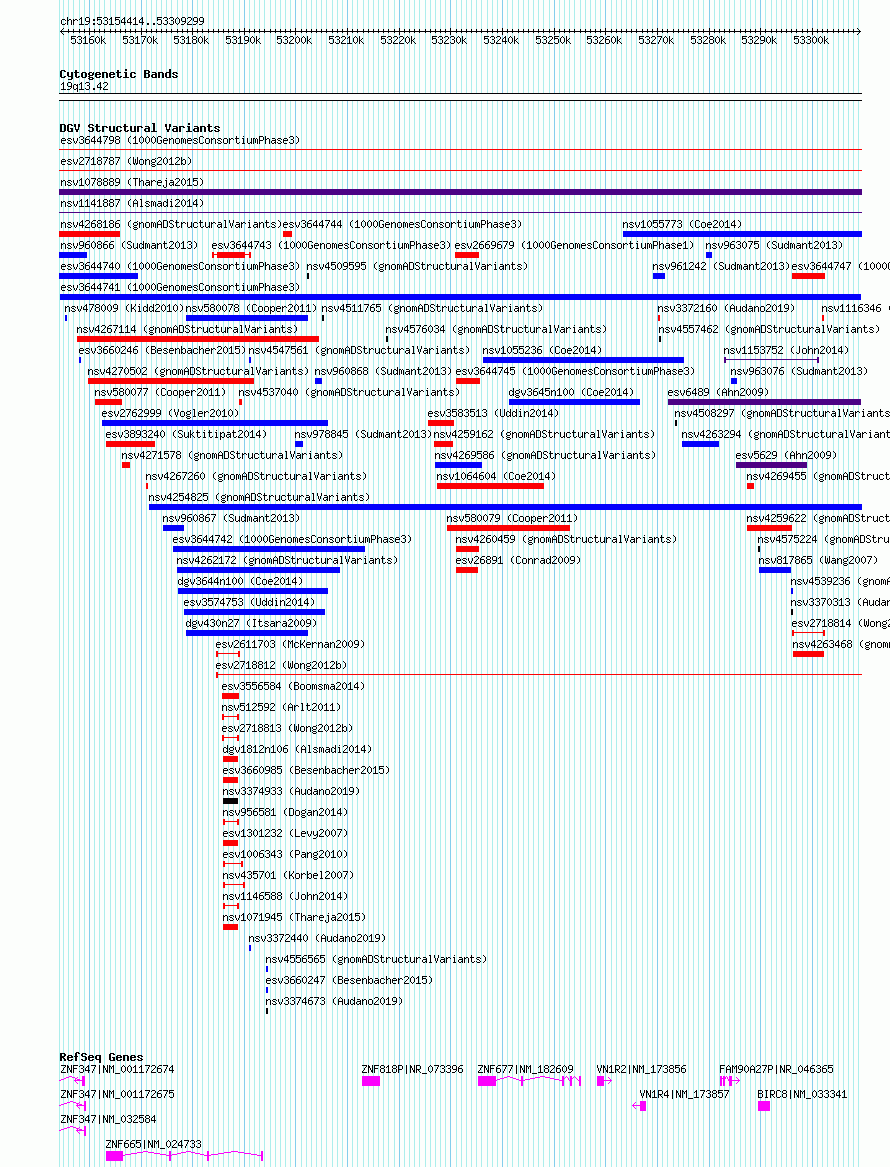The height and width of the screenshot is (1167, 890).
Task: Select nsv580078 (Cooper2011) label
Action: (252, 308)
